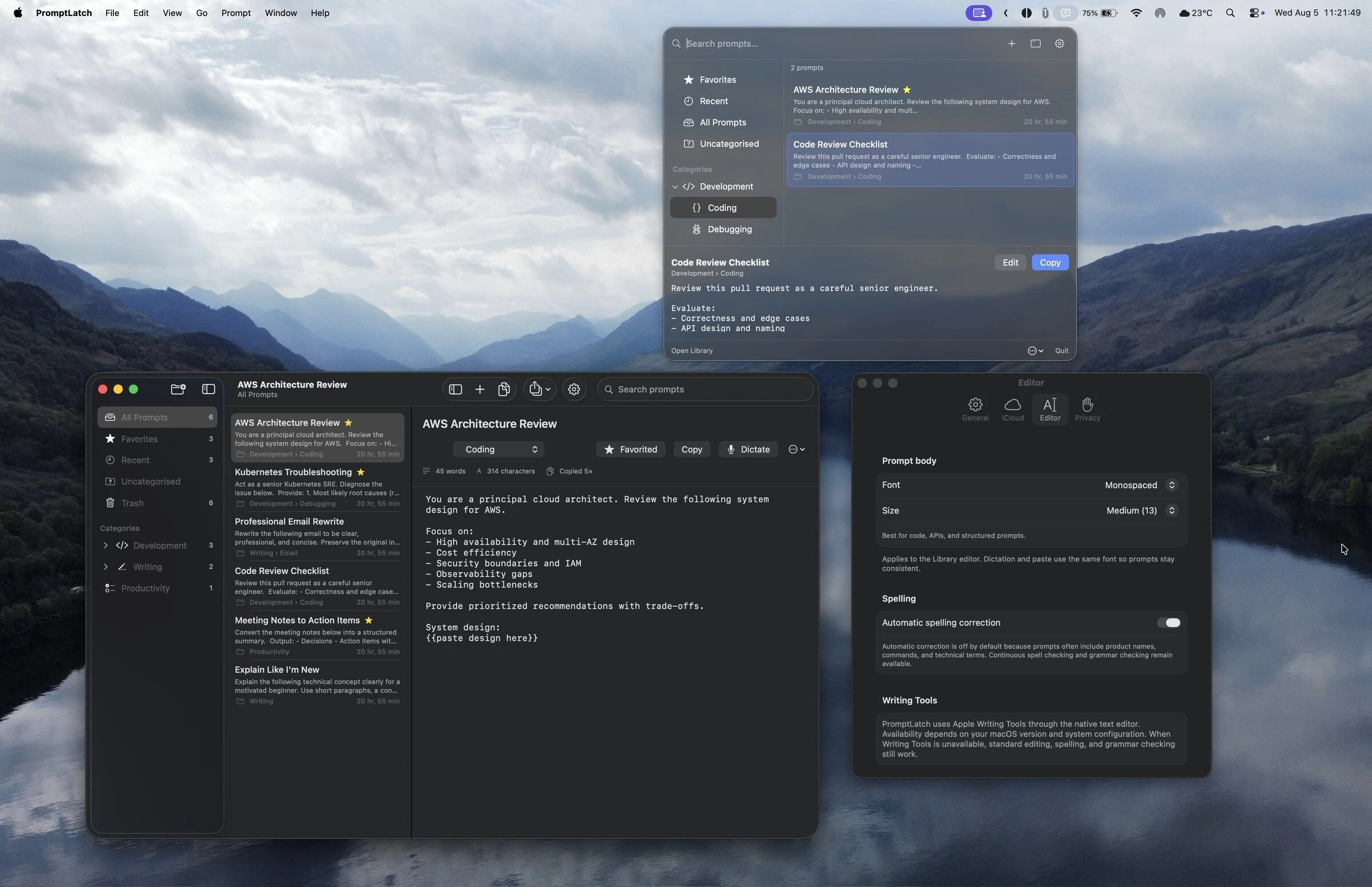Select Code Review Checklist in the Library list
The image size is (1372, 887).
[x=317, y=586]
